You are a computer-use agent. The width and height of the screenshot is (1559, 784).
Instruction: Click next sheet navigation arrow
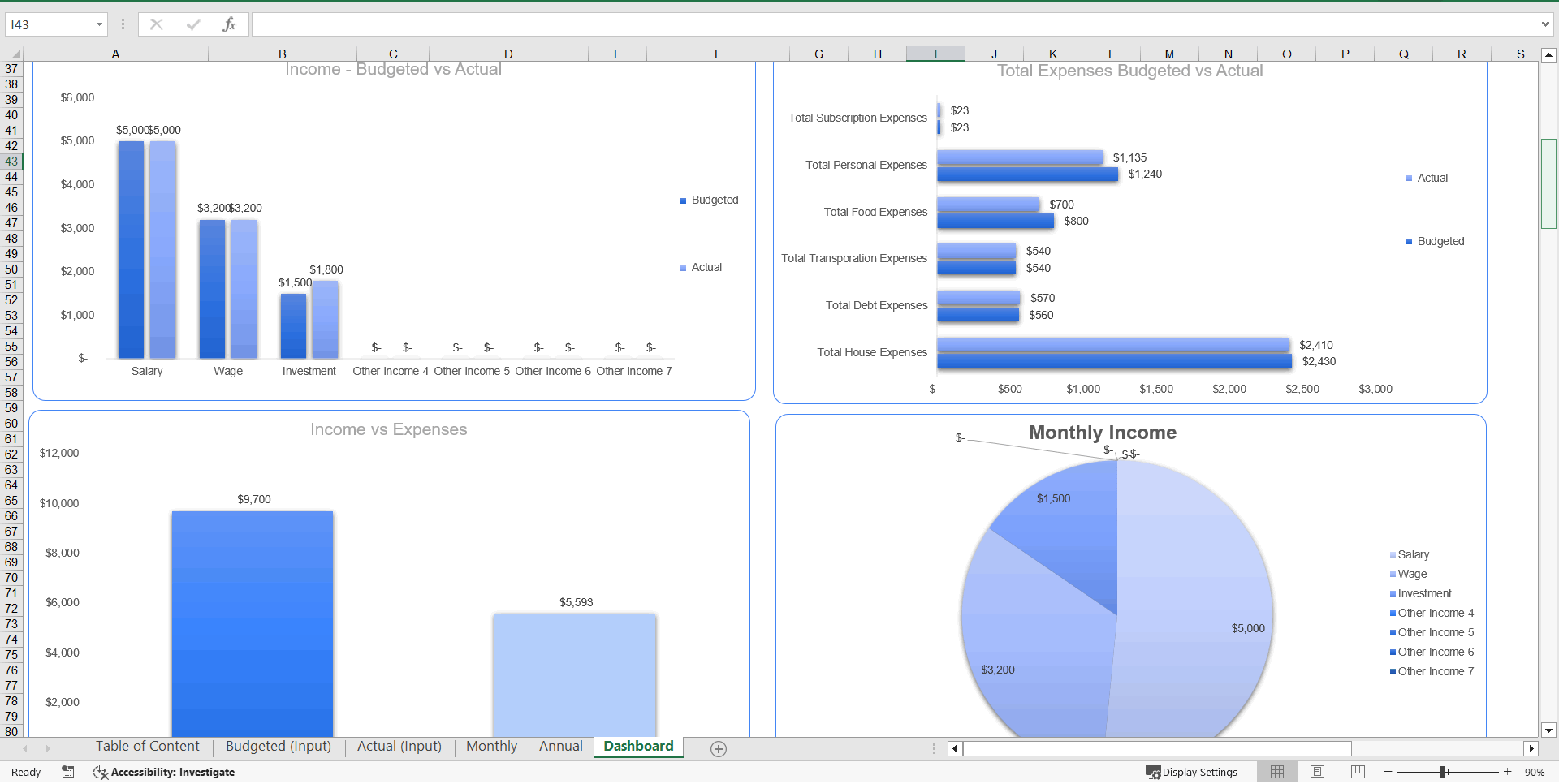(x=48, y=748)
